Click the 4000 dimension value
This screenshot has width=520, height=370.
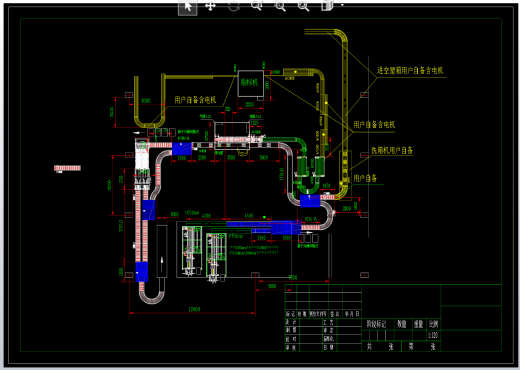(206, 216)
